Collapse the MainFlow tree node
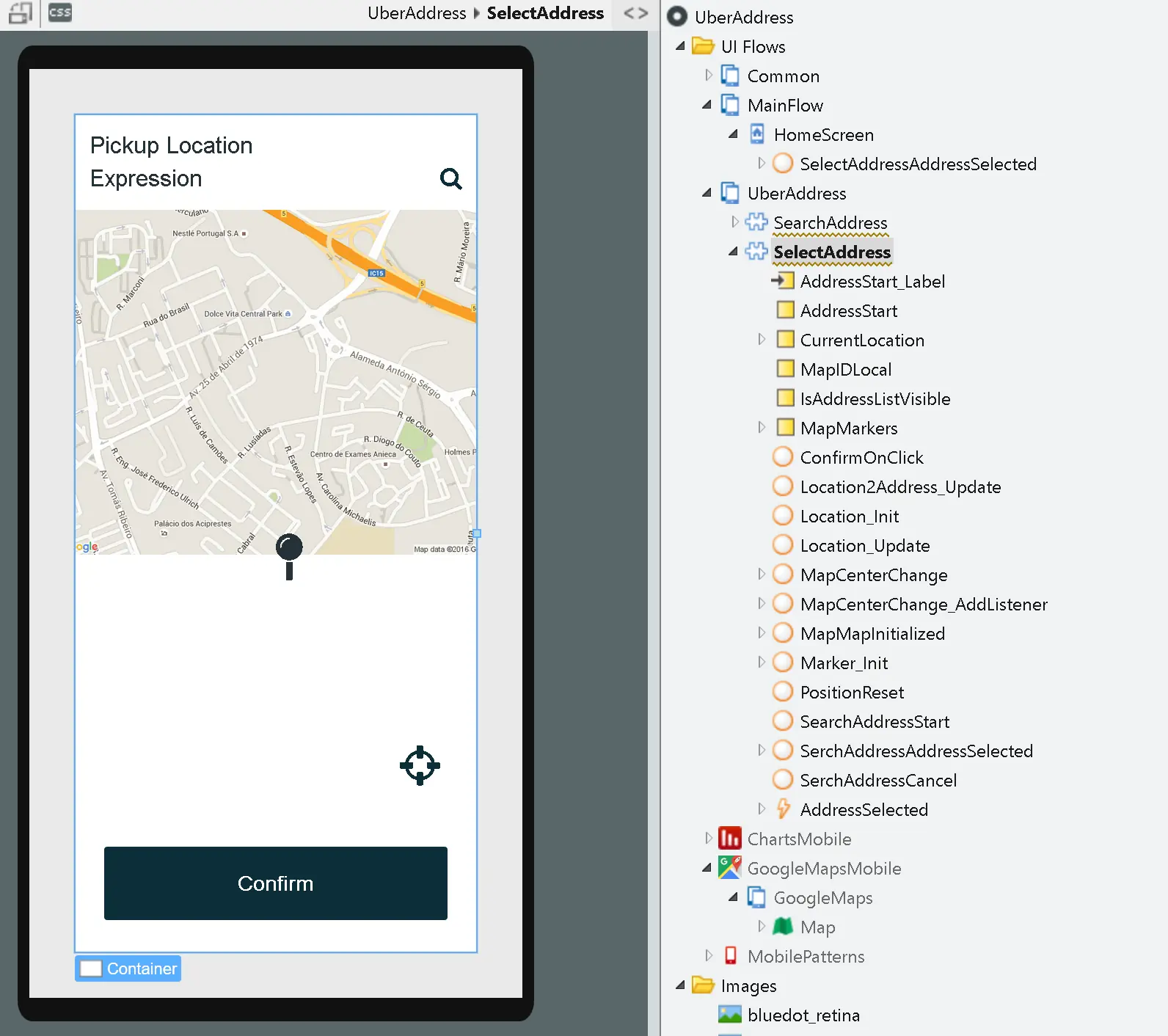 pyautogui.click(x=707, y=105)
